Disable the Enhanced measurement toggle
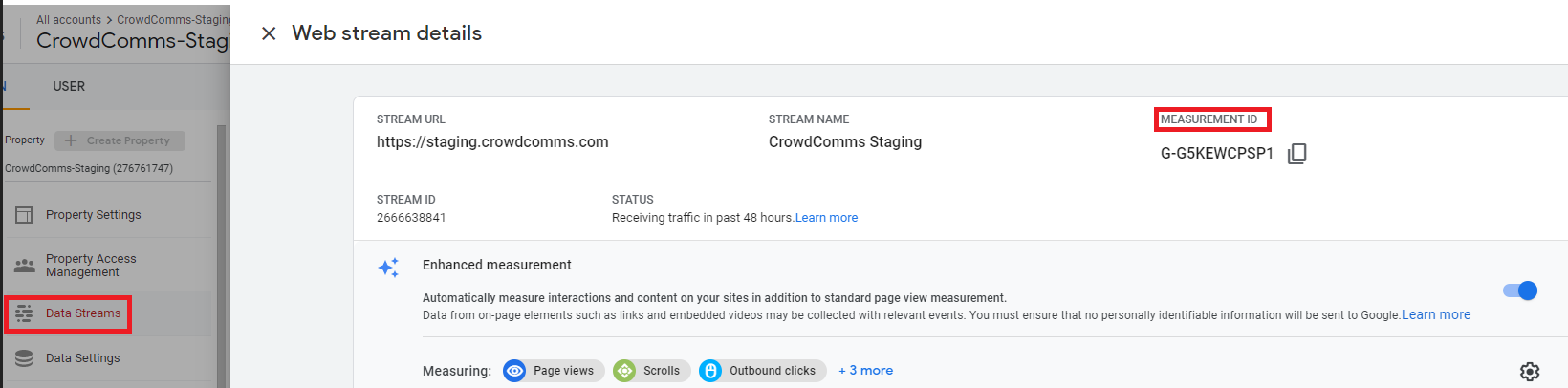Image resolution: width=1568 pixels, height=388 pixels. pyautogui.click(x=1519, y=291)
